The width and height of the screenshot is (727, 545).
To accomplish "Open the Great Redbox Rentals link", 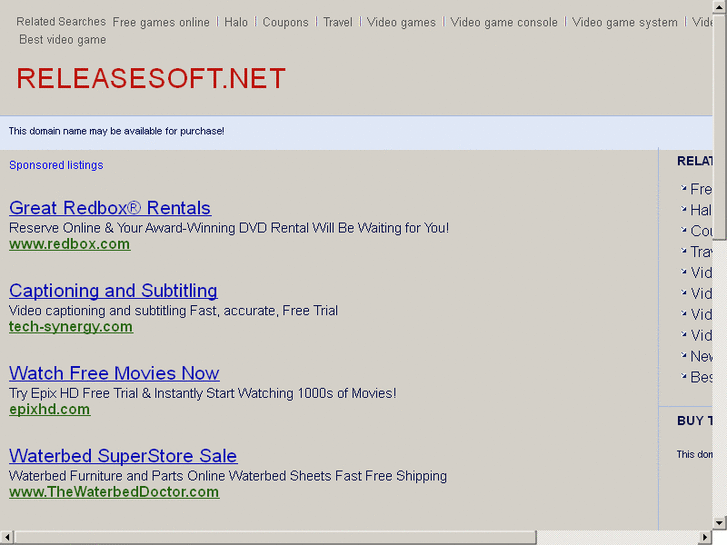I will pyautogui.click(x=110, y=208).
